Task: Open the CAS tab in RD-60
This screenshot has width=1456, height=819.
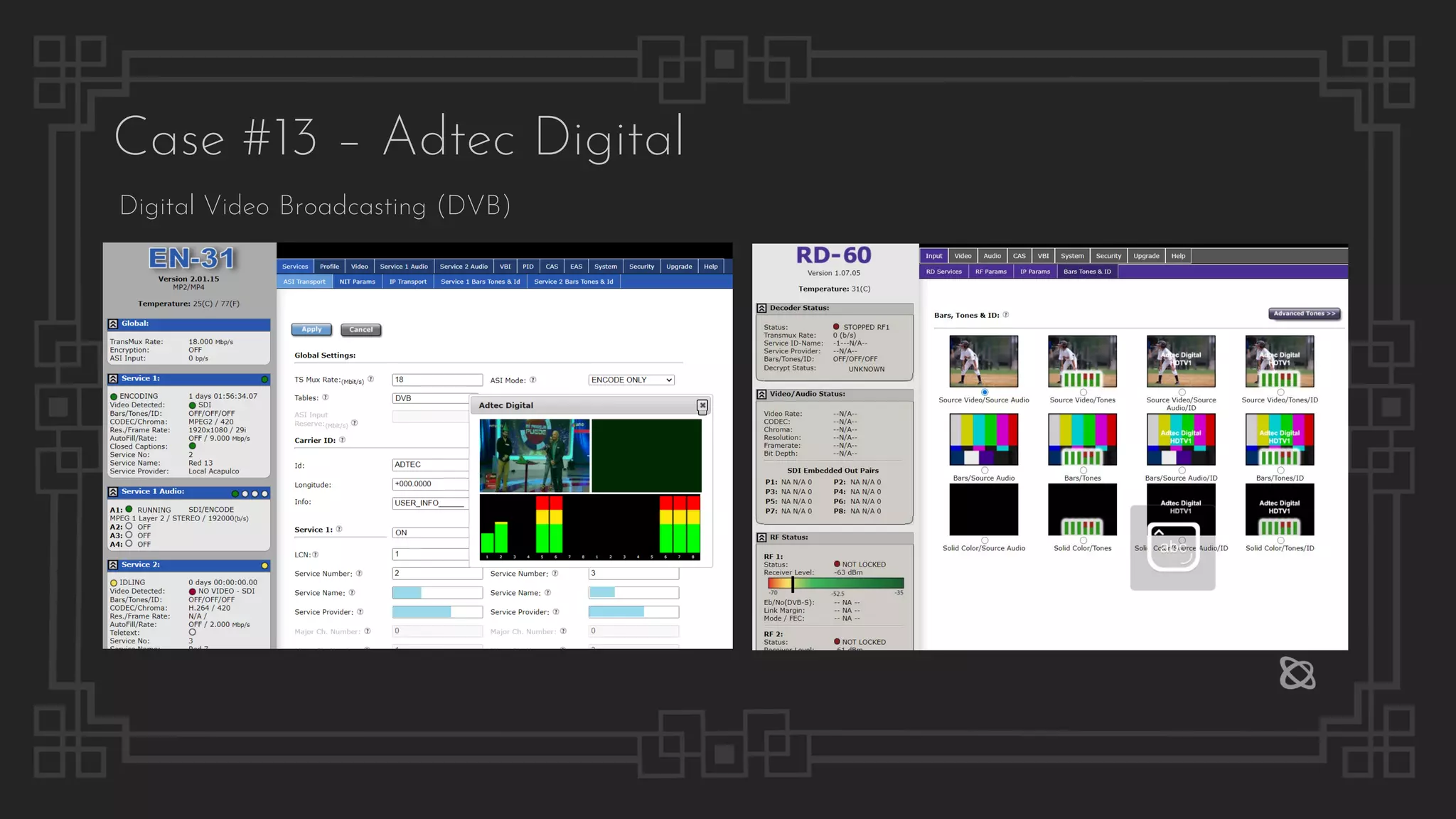Action: coord(1019,256)
